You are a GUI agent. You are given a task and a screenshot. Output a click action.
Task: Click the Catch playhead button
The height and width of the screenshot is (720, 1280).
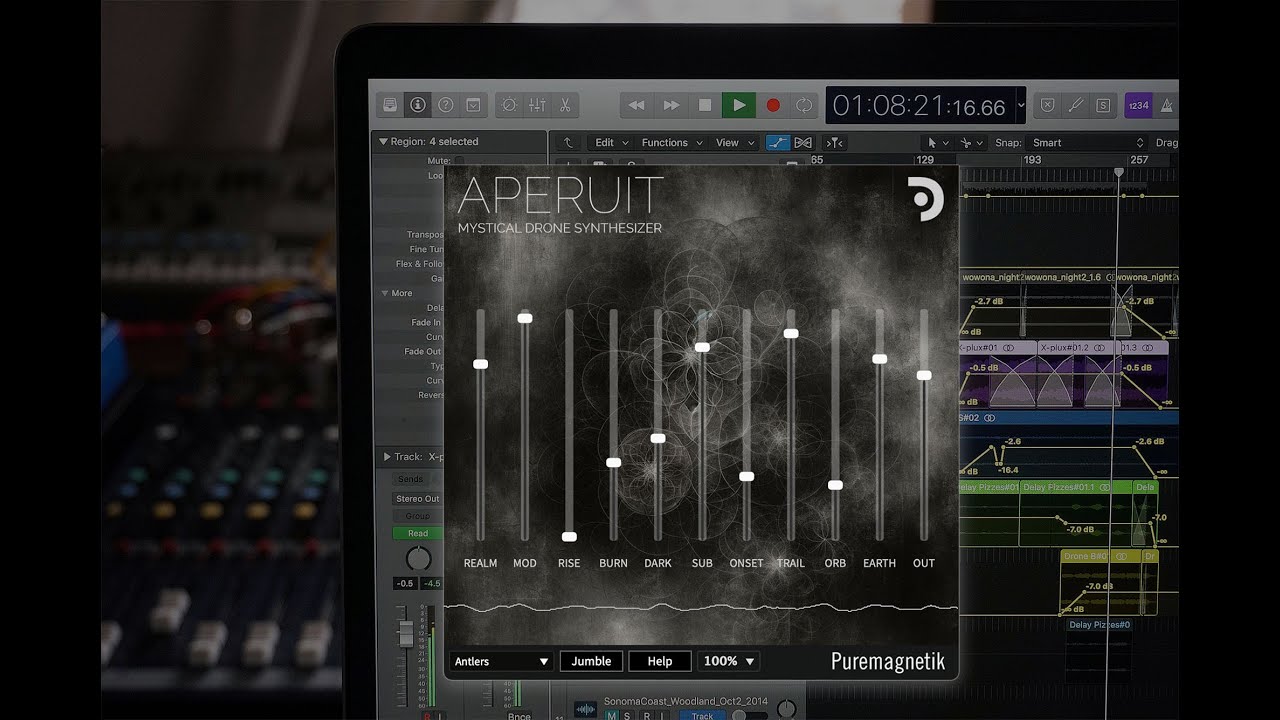point(836,143)
